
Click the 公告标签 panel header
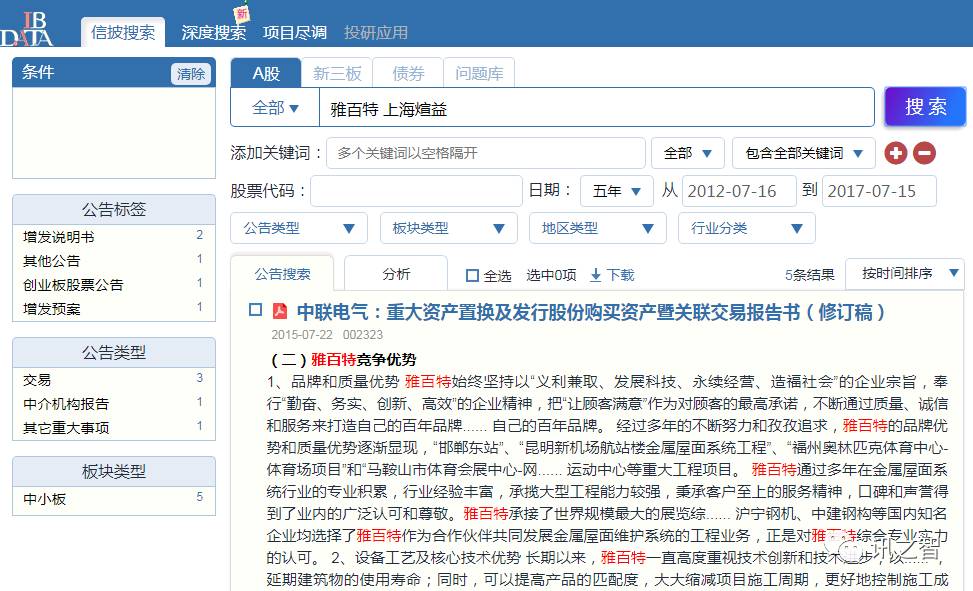click(114, 210)
